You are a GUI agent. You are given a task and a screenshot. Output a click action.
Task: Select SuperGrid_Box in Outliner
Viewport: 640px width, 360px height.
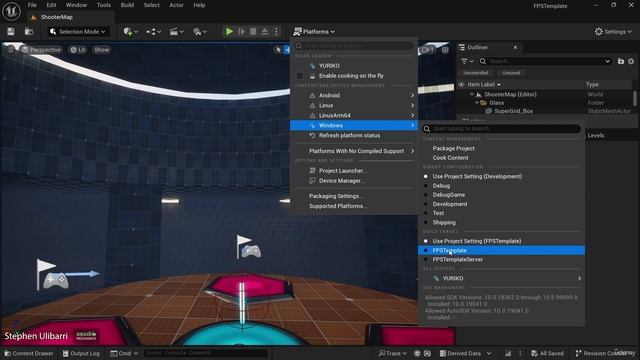point(513,111)
